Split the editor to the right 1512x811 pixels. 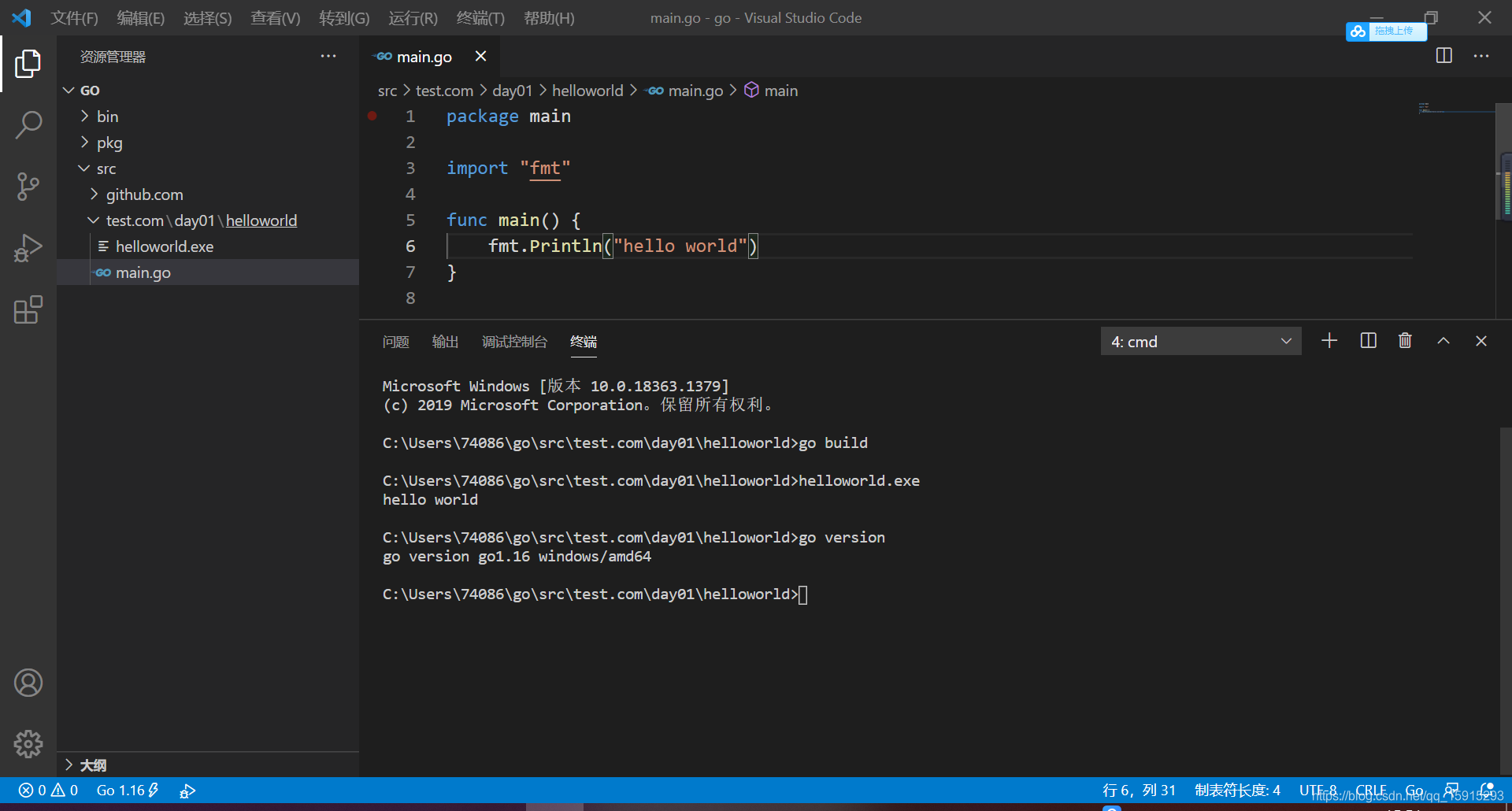[1444, 56]
